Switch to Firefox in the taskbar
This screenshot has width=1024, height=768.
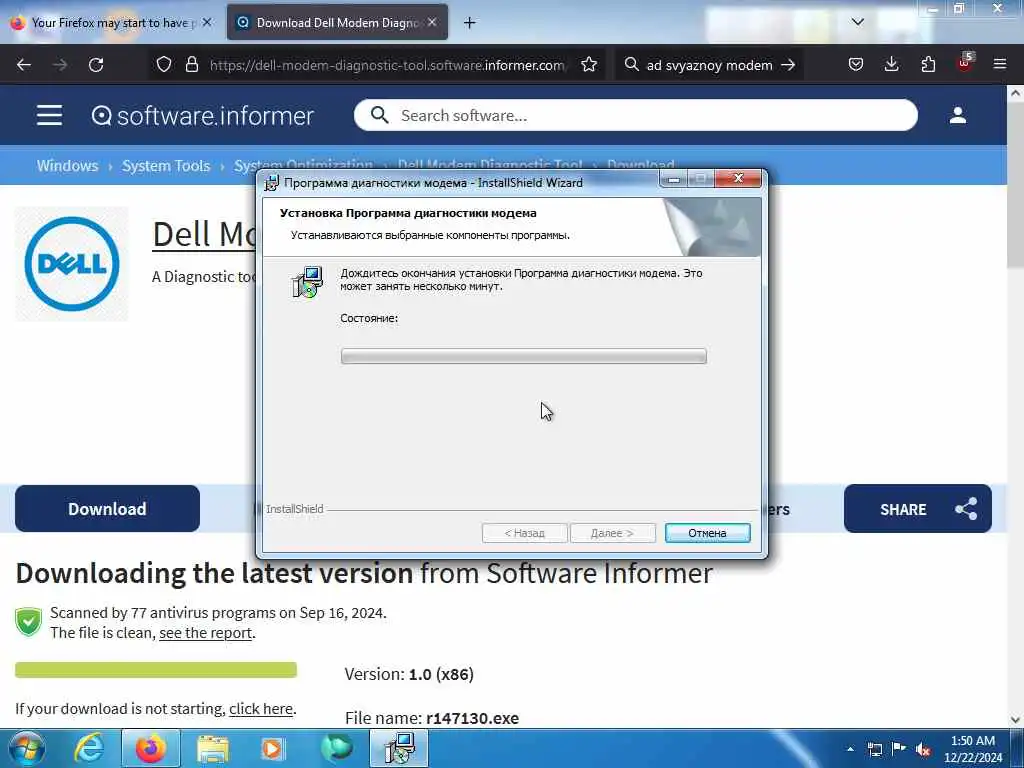[150, 748]
